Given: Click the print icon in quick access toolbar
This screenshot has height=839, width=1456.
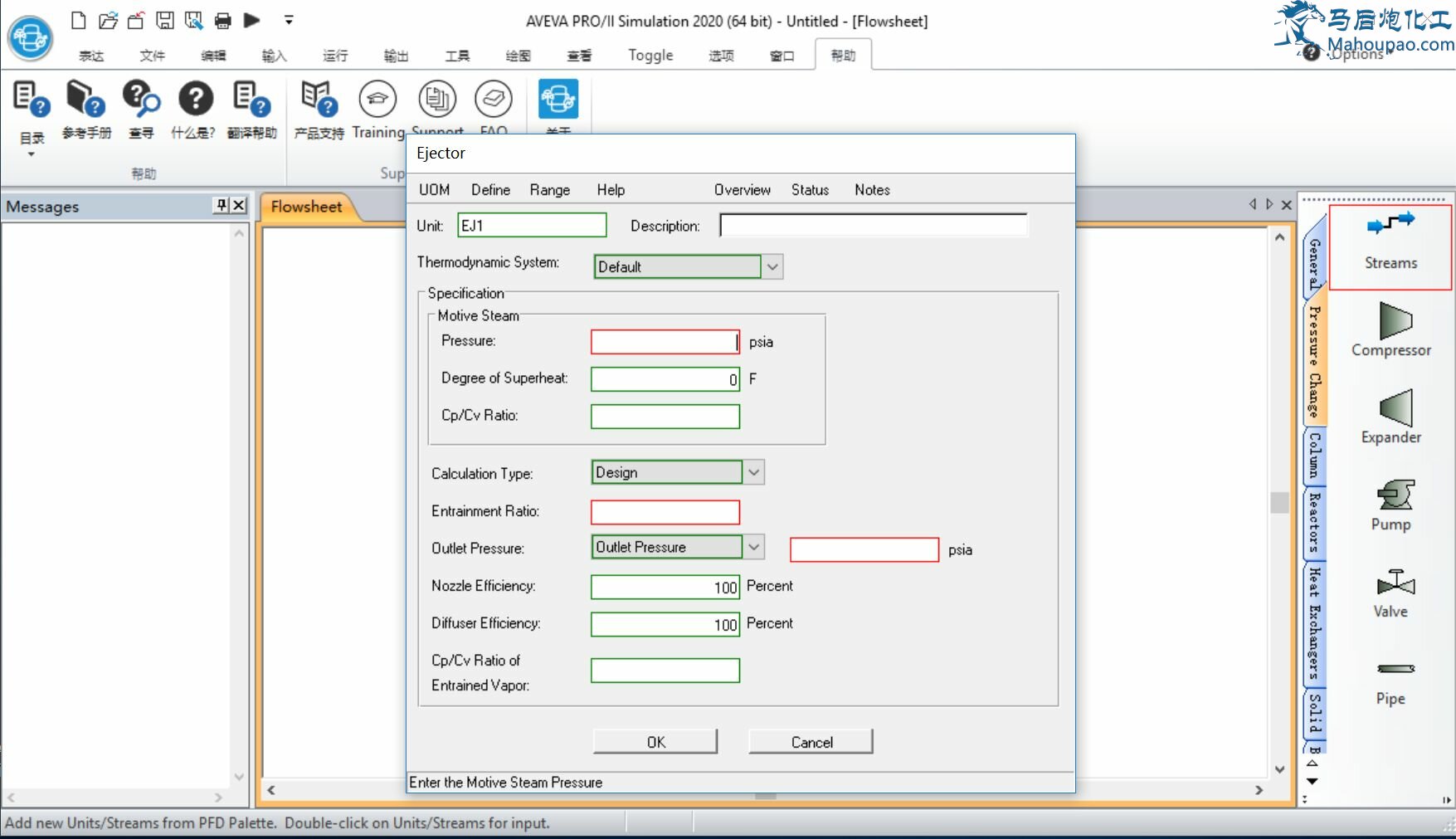Looking at the screenshot, I should (223, 21).
